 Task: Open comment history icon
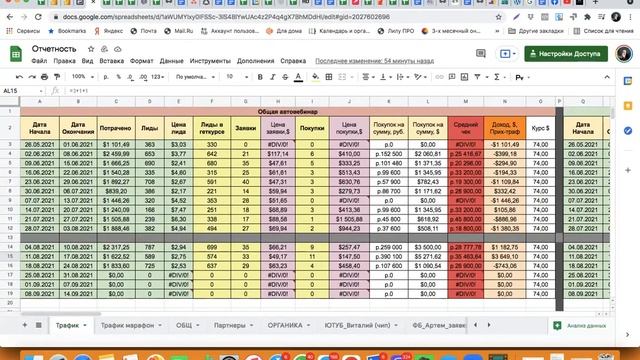(x=481, y=53)
